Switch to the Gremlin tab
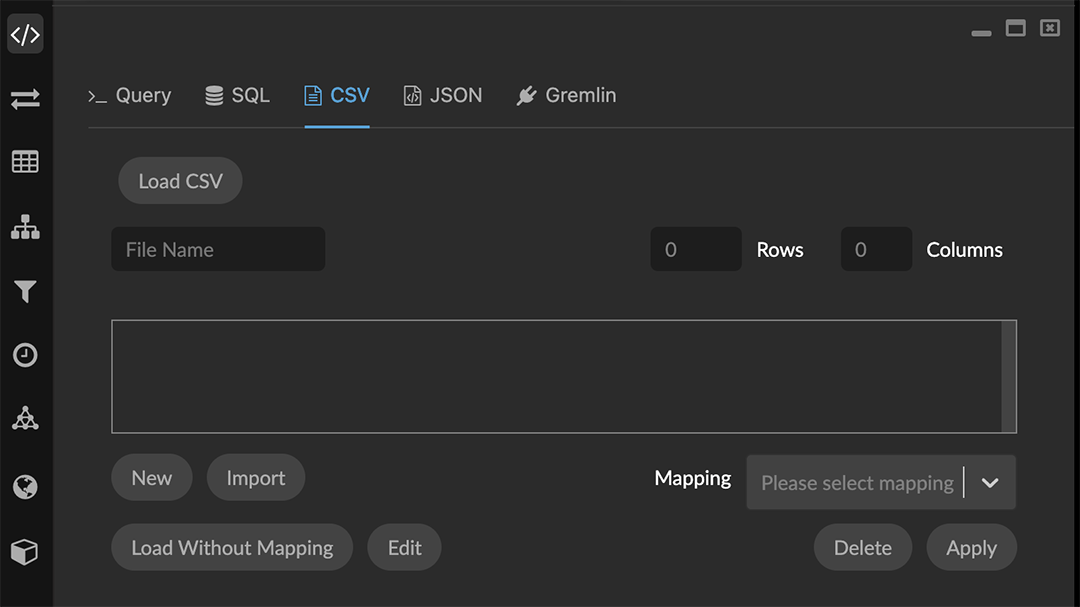This screenshot has height=607, width=1080. [566, 96]
